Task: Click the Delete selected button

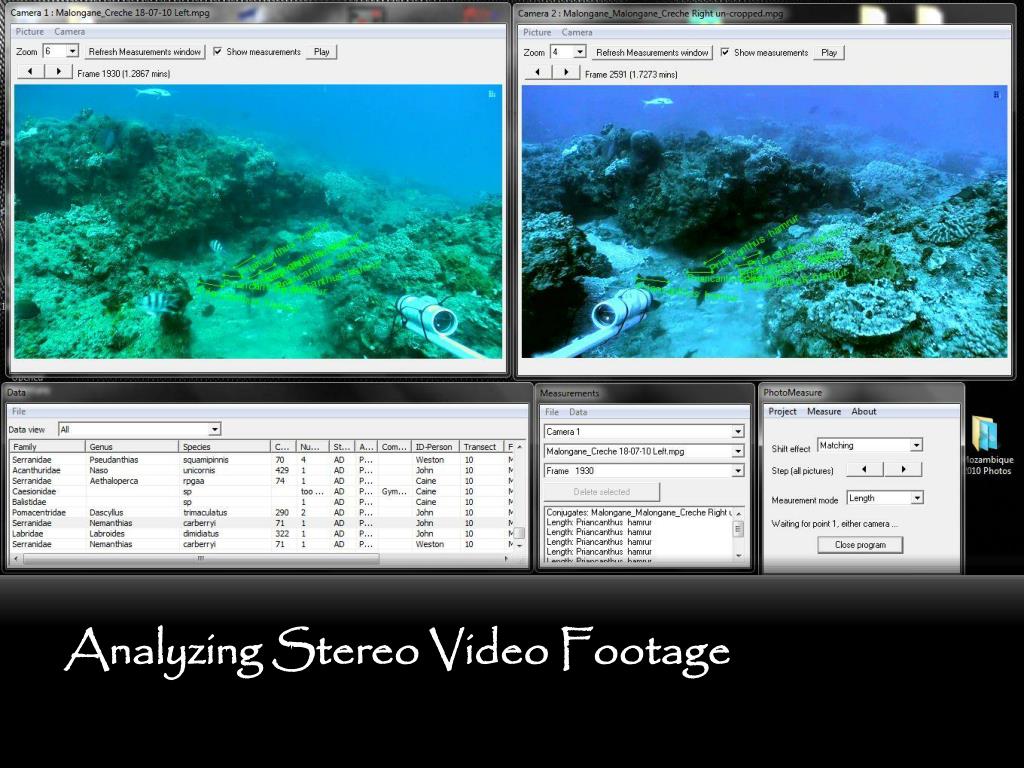Action: tap(601, 492)
